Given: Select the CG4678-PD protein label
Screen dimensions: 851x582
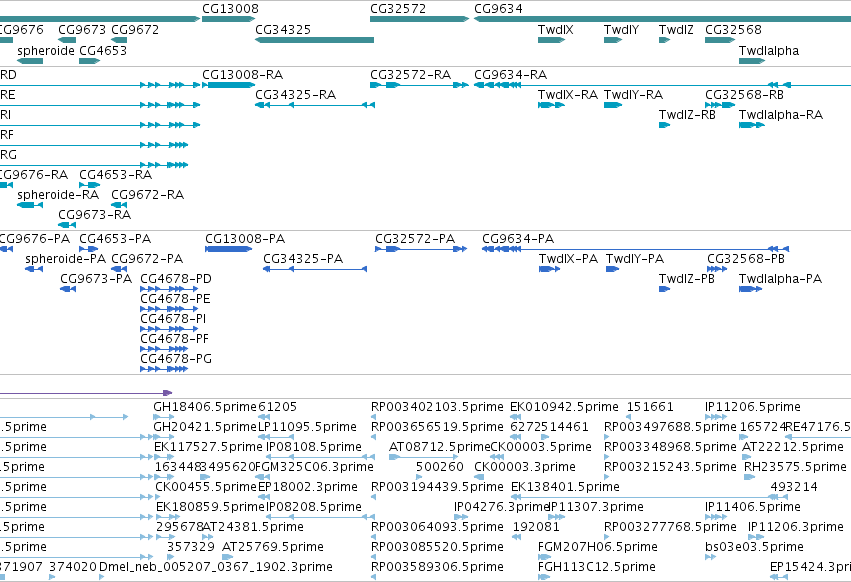Looking at the screenshot, I should tap(176, 279).
